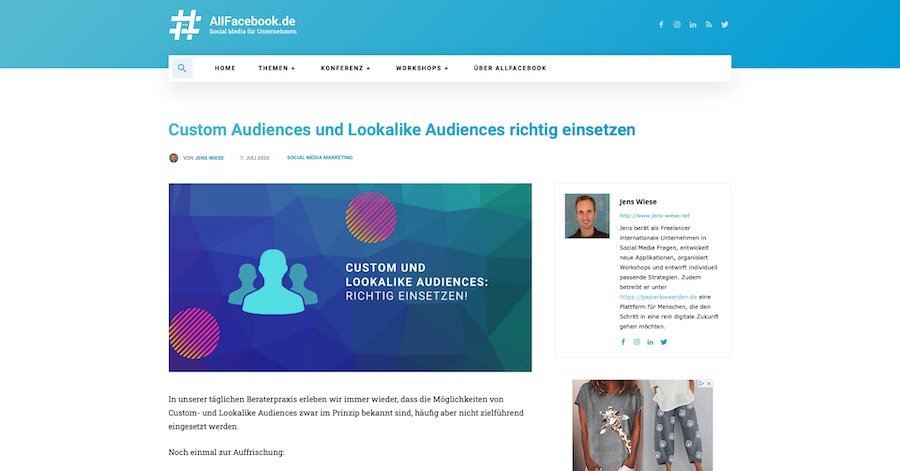Open the Über AllFacebook menu item

[510, 68]
